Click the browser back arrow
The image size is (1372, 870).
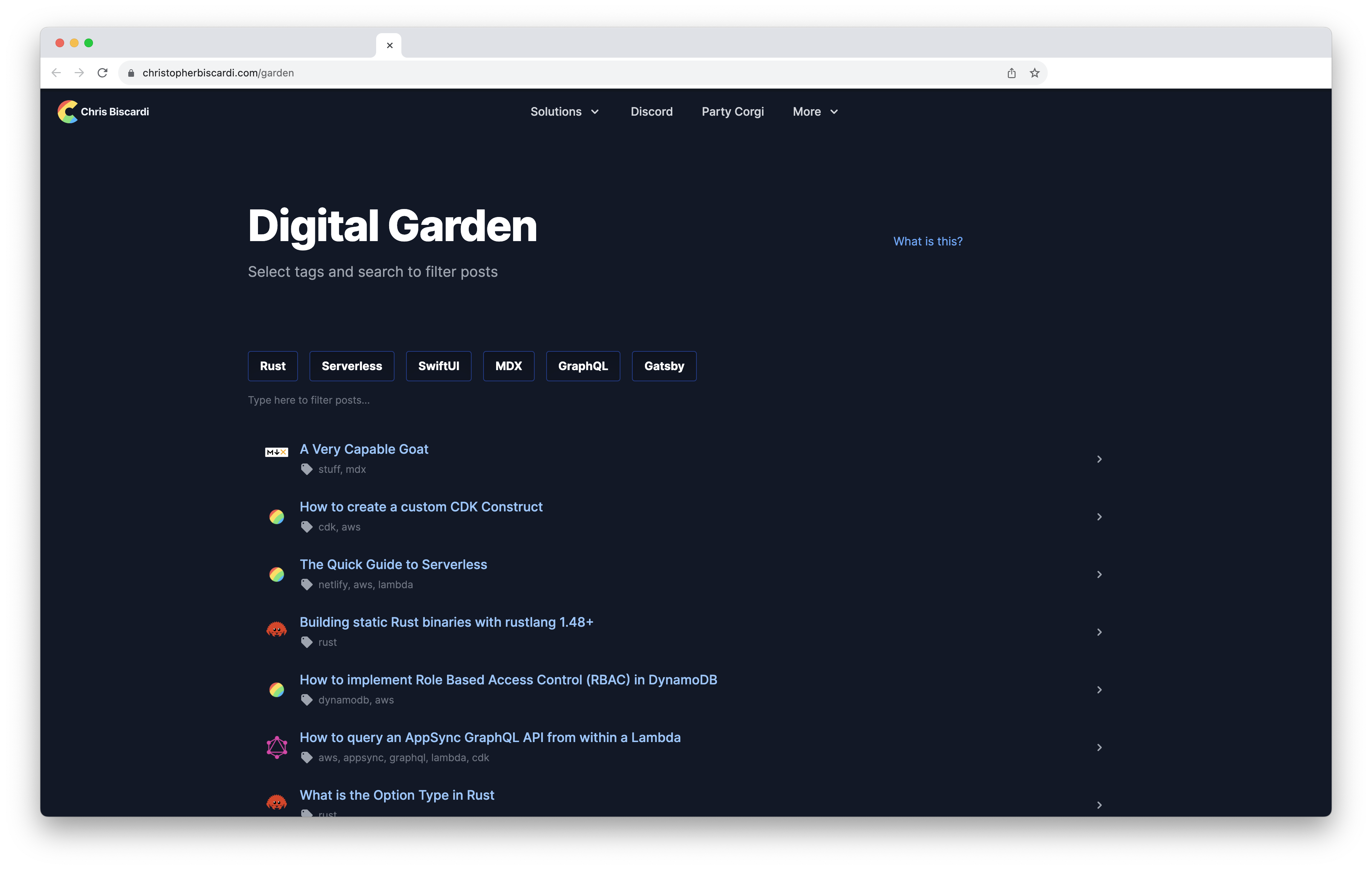pyautogui.click(x=56, y=73)
